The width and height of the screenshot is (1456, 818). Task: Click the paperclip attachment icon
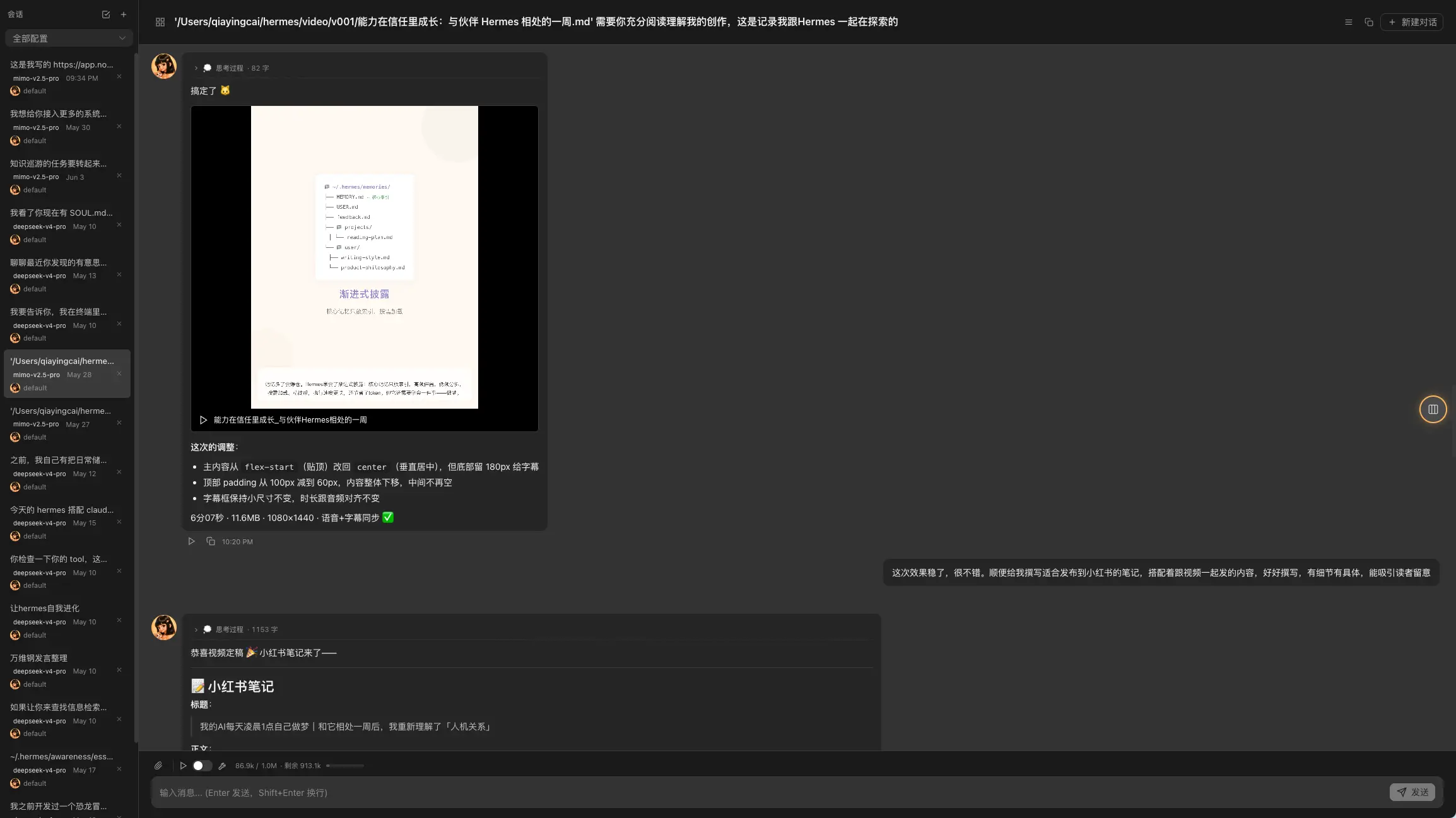coord(158,766)
